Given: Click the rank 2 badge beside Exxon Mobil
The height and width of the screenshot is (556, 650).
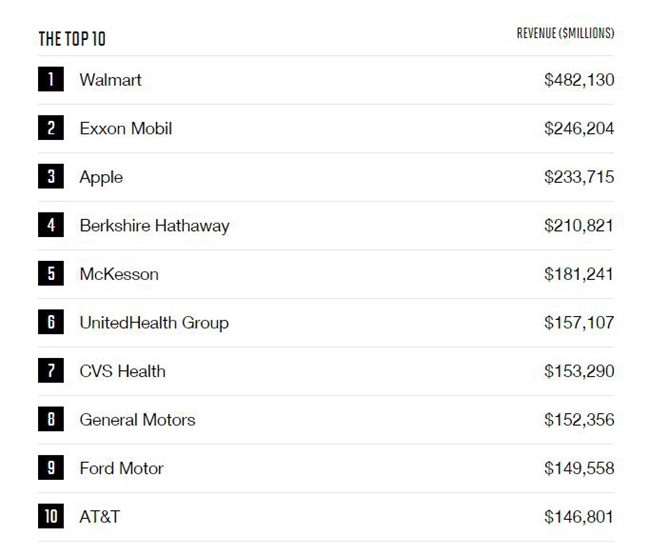Looking at the screenshot, I should pyautogui.click(x=51, y=128).
